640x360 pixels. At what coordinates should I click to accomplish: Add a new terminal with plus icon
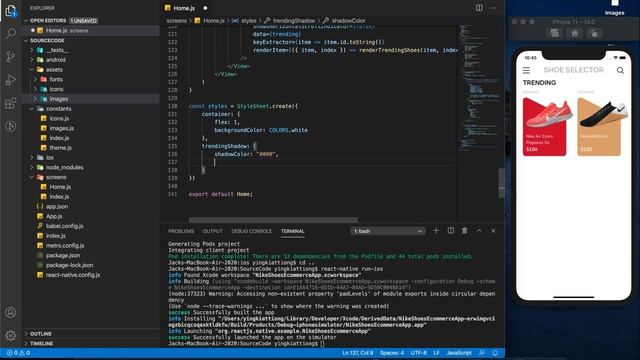click(436, 231)
